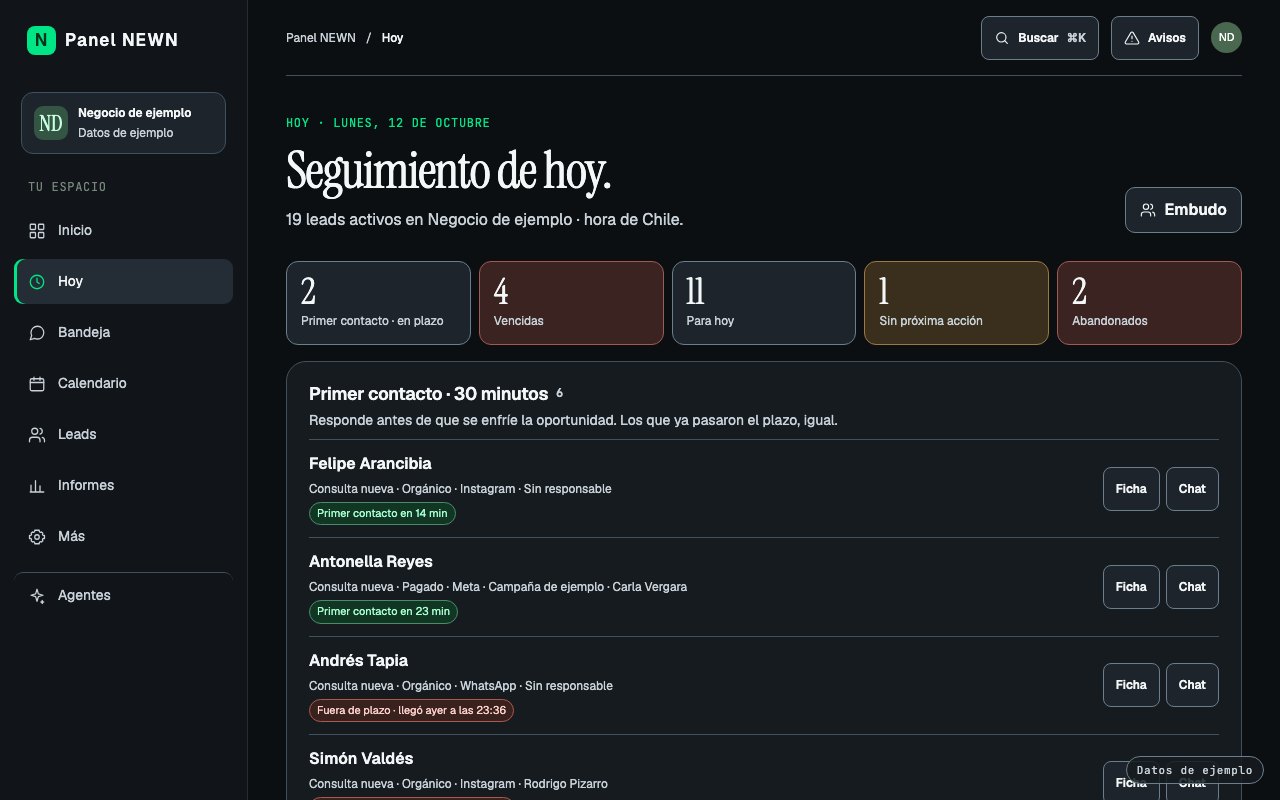Screen dimensions: 1280x800
Task: Click the people icon in Embudo button
Action: click(x=1148, y=210)
